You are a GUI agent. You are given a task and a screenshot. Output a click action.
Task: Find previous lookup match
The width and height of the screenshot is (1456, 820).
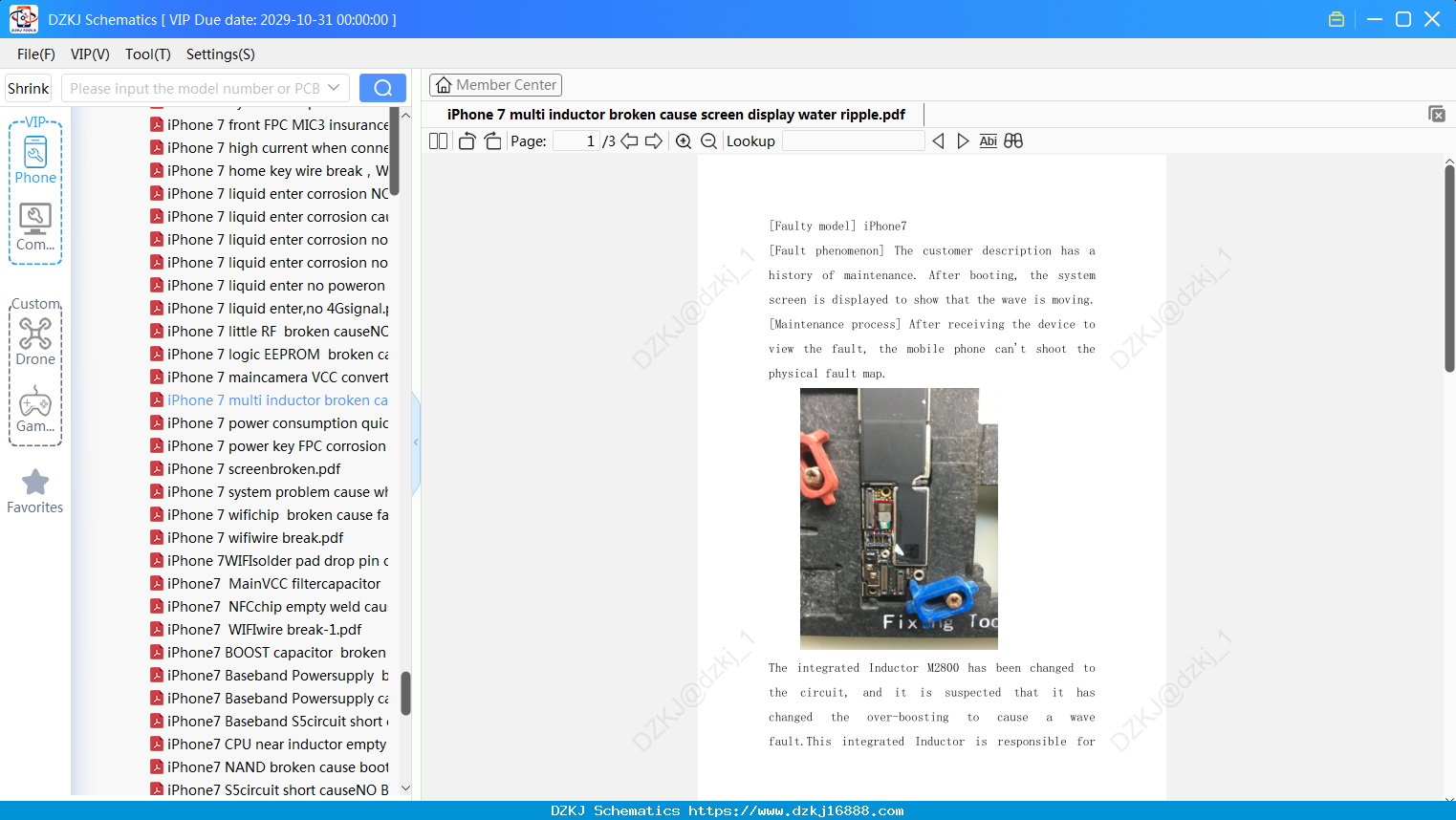tap(938, 140)
